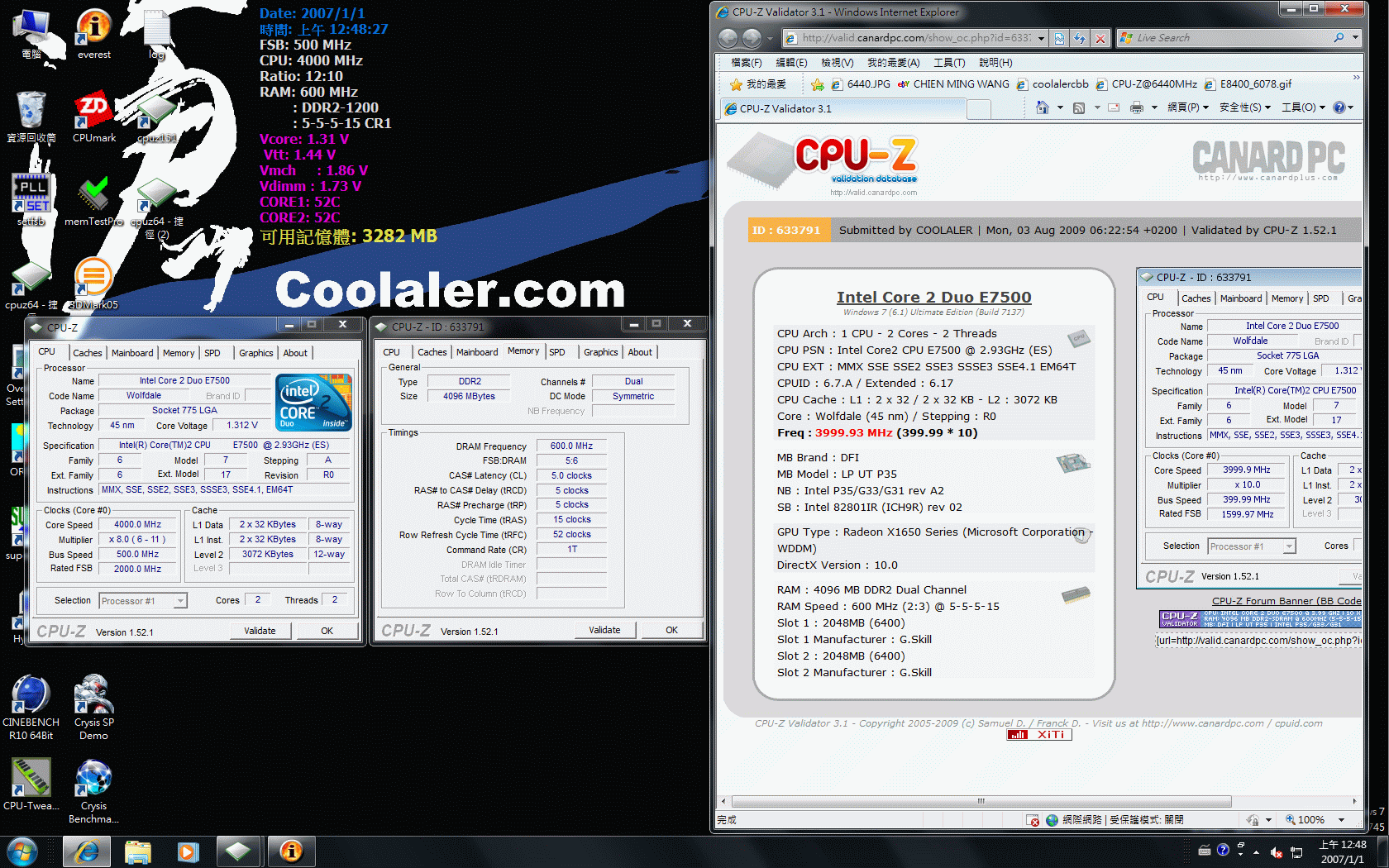Open the coolalercbb favorites link
The height and width of the screenshot is (868, 1389).
pyautogui.click(x=1052, y=84)
